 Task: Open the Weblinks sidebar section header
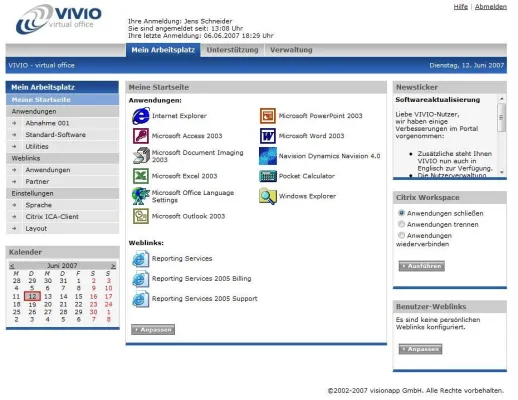[62, 158]
